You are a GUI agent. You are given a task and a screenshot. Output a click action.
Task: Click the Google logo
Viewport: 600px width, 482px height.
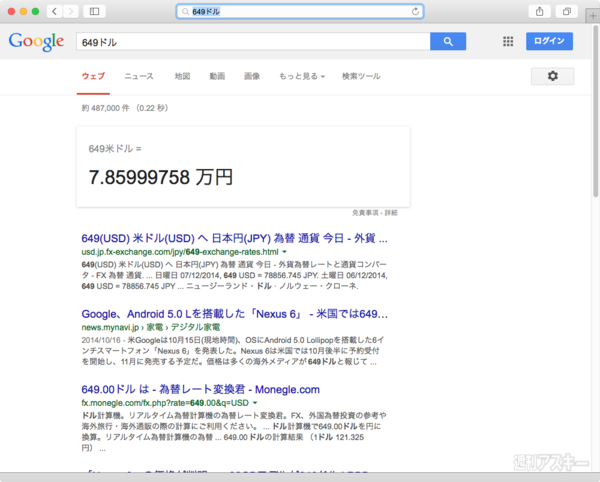[x=36, y=41]
